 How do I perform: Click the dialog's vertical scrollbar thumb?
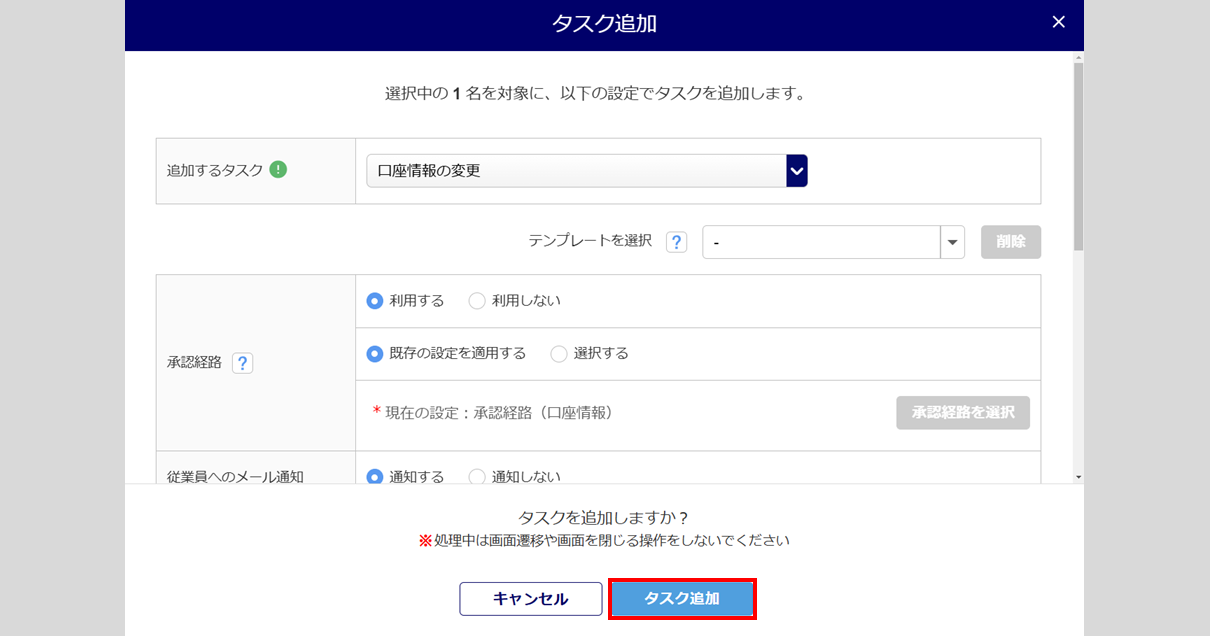1077,155
